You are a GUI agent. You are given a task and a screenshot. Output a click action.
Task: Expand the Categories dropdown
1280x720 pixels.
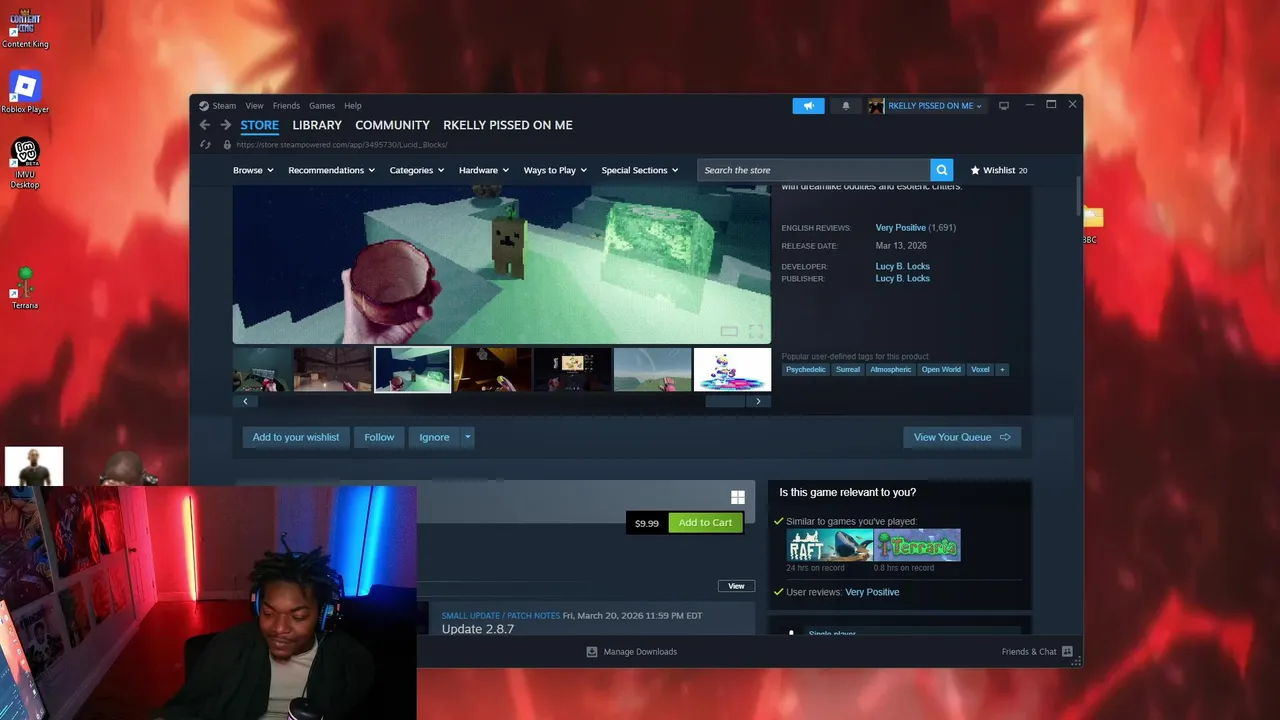click(x=417, y=170)
